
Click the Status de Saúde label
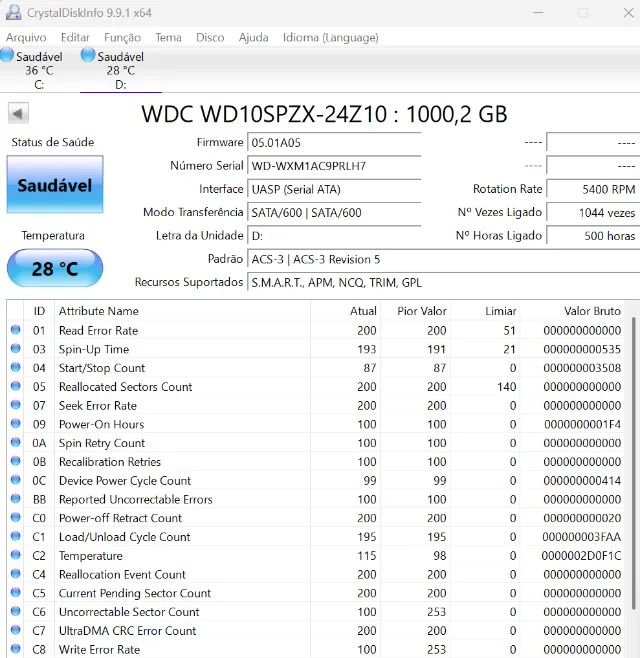pos(53,142)
